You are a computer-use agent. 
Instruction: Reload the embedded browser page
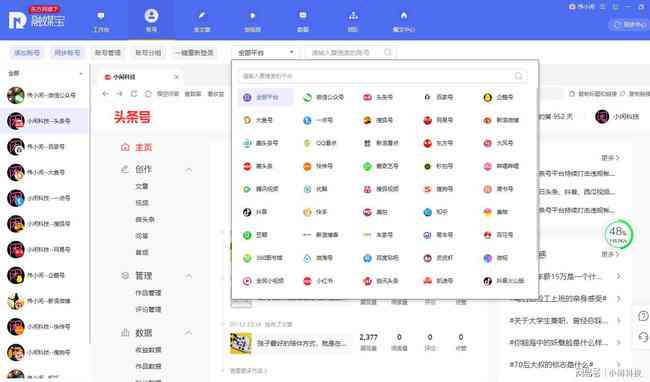tap(133, 94)
